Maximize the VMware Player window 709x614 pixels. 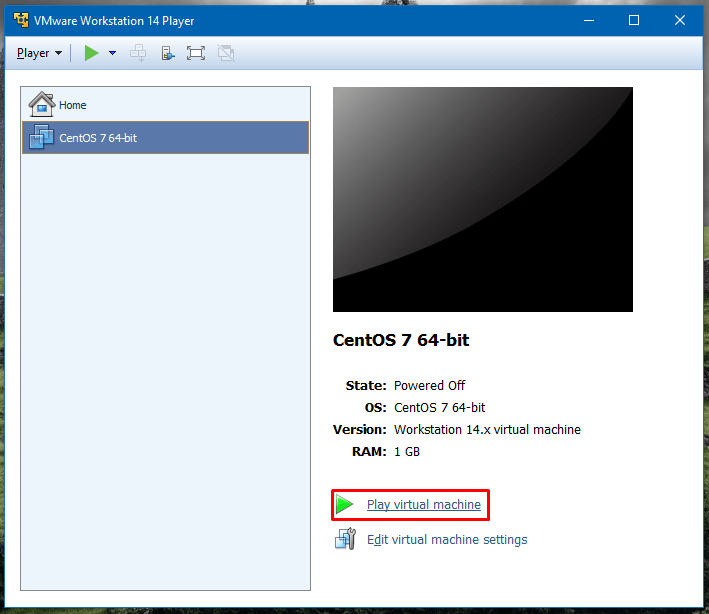[634, 20]
